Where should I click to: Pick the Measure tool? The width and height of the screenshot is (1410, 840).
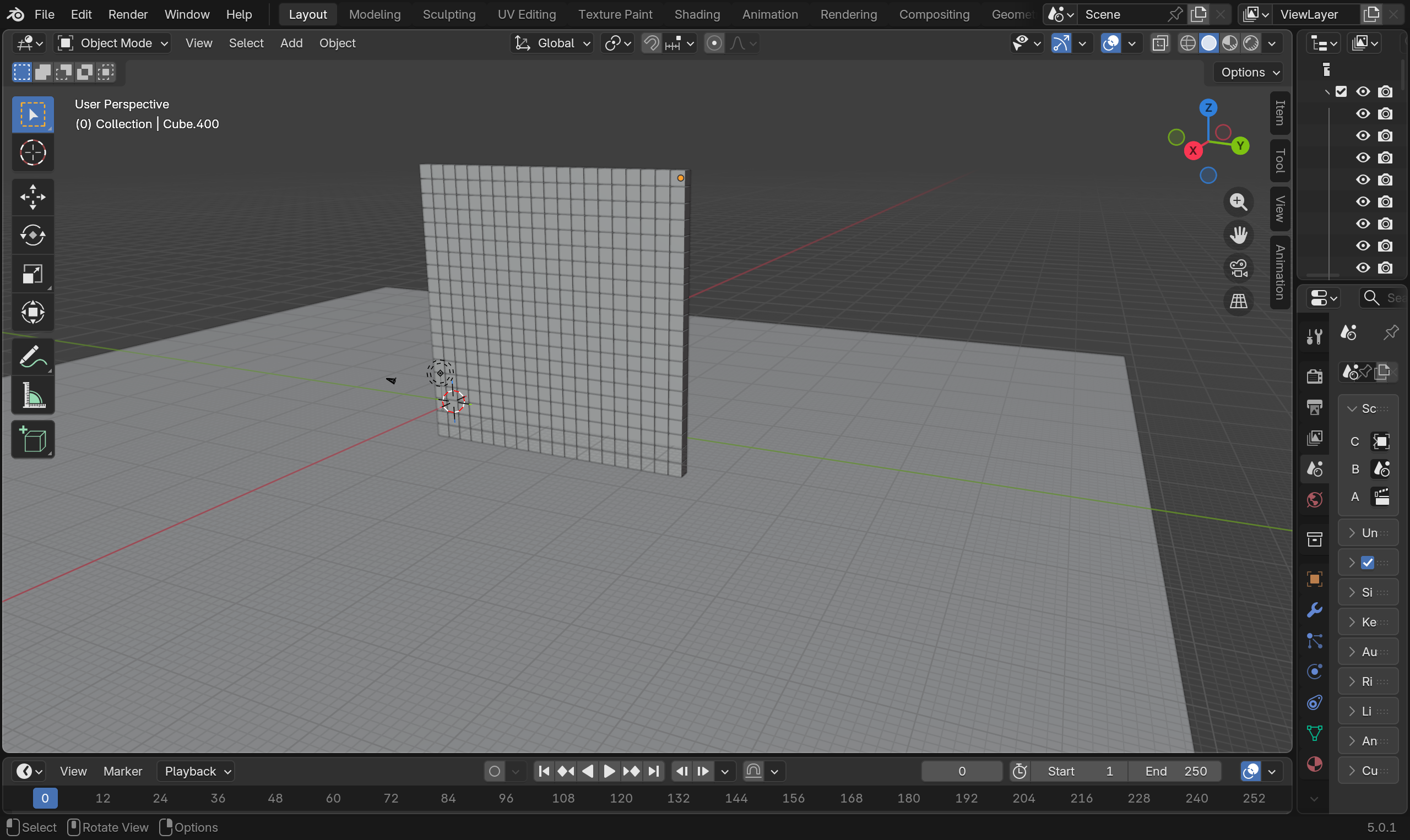tap(33, 395)
